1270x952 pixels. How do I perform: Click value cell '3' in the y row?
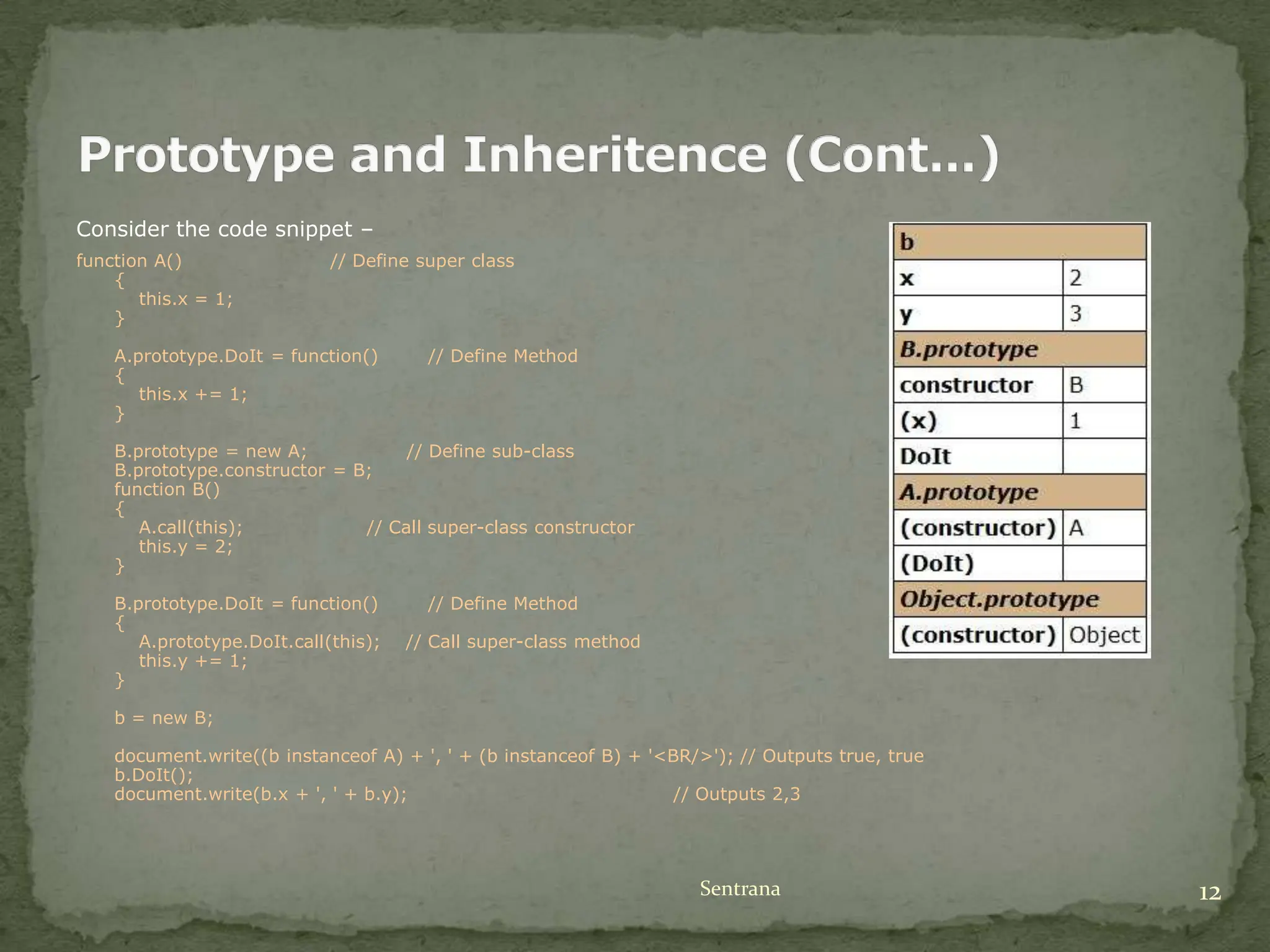coord(1104,314)
